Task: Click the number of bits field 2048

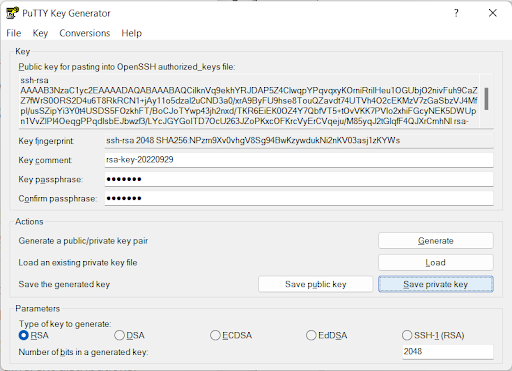Action: (448, 352)
